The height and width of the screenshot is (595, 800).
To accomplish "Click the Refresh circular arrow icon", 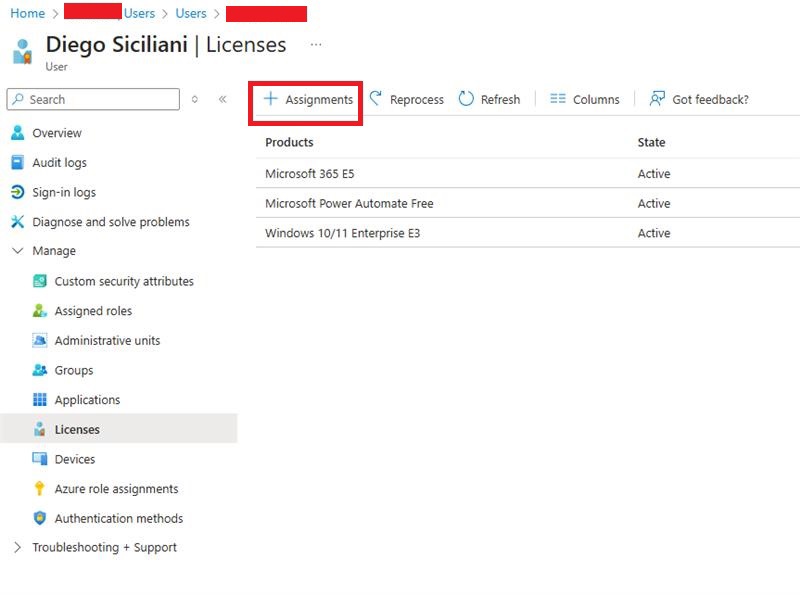I will (x=466, y=98).
